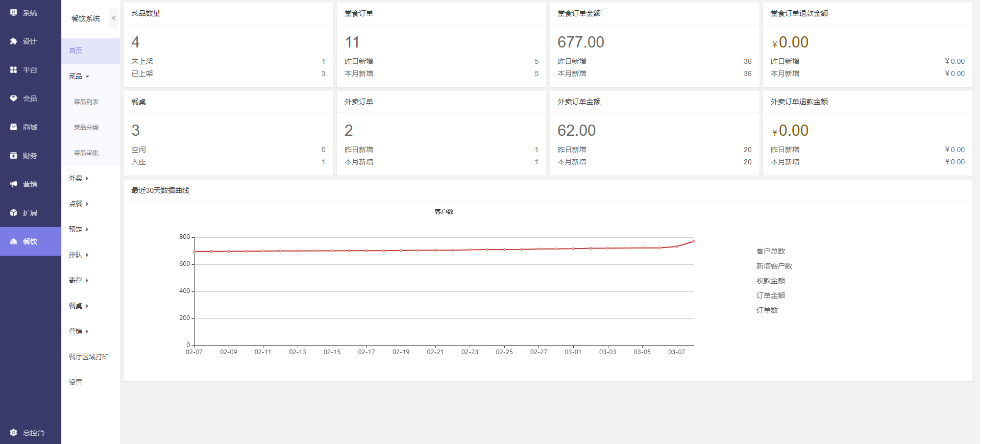Image resolution: width=982 pixels, height=444 pixels.
Task: Toggle the 客户总数 legend series
Action: pos(770,251)
